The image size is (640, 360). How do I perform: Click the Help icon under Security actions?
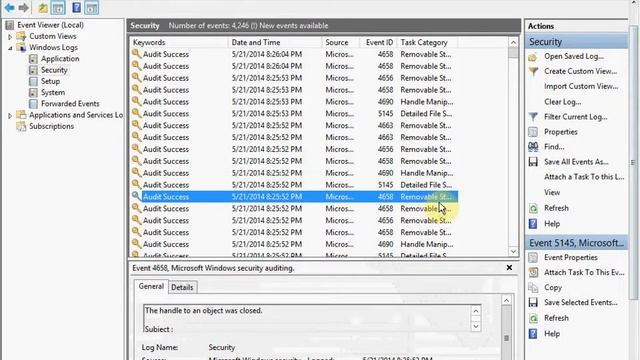(x=533, y=224)
